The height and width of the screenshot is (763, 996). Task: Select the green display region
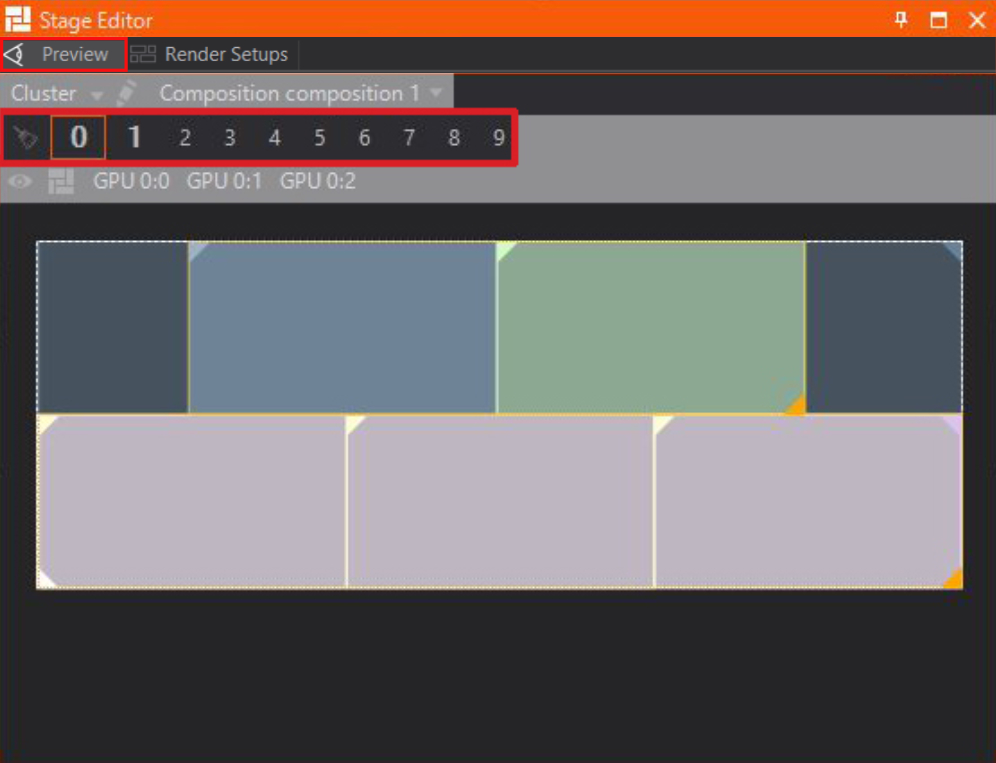click(x=650, y=327)
